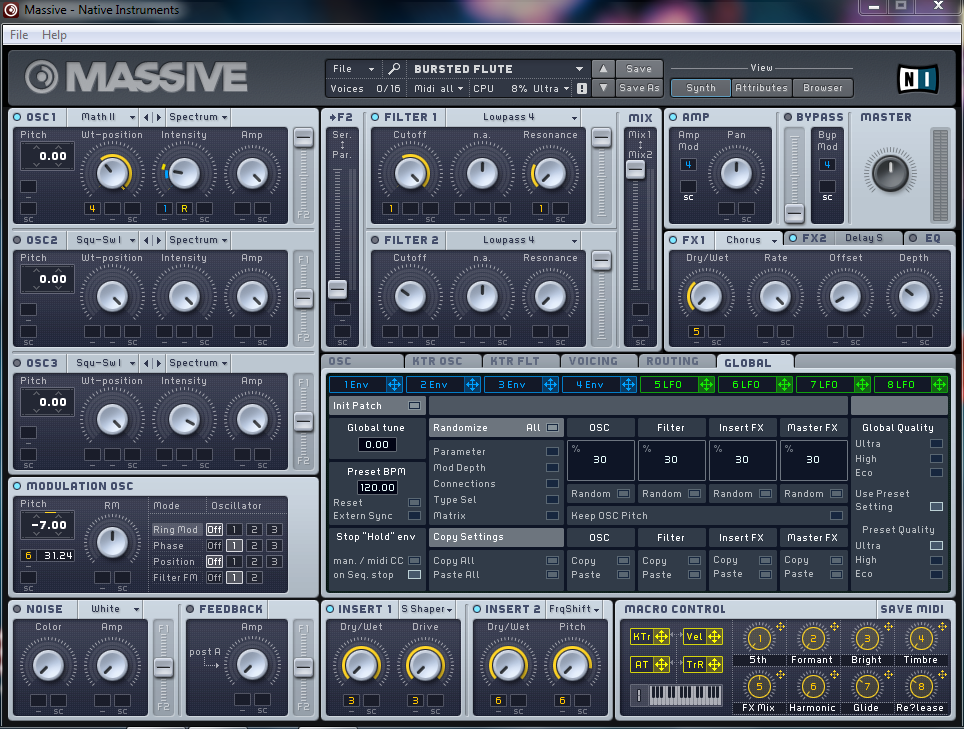Open Noise White type dropdown
The image size is (964, 729).
pos(111,609)
